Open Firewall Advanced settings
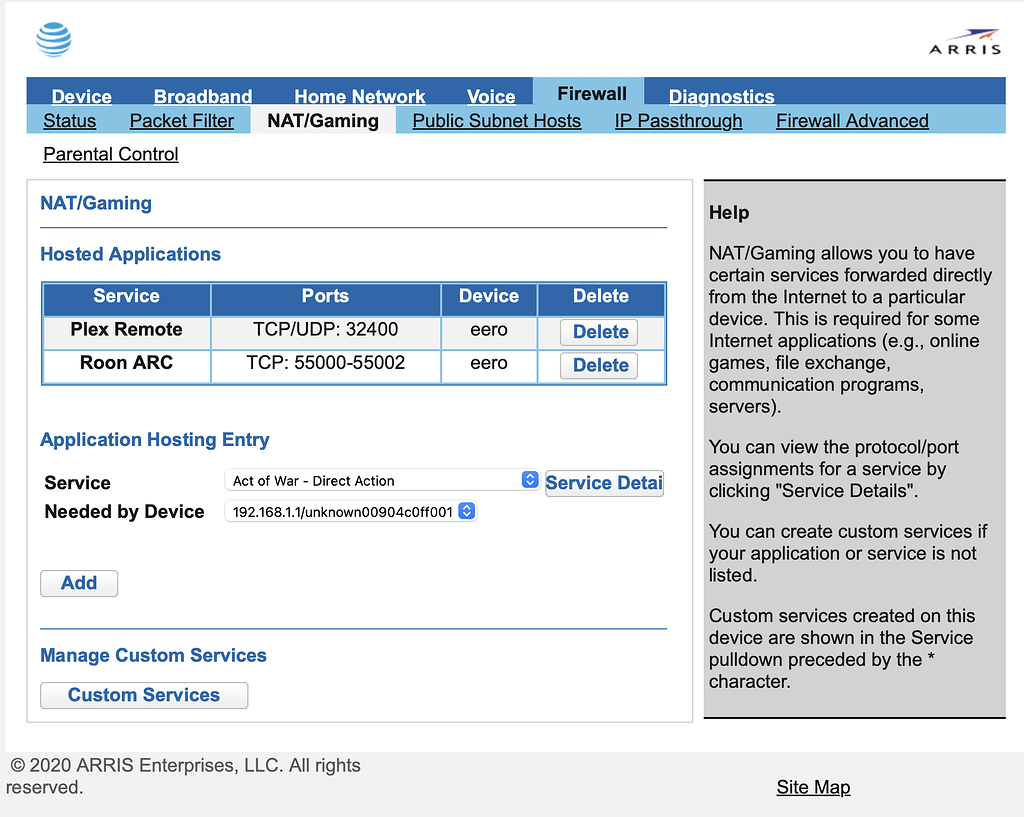The image size is (1024, 817). [x=852, y=121]
